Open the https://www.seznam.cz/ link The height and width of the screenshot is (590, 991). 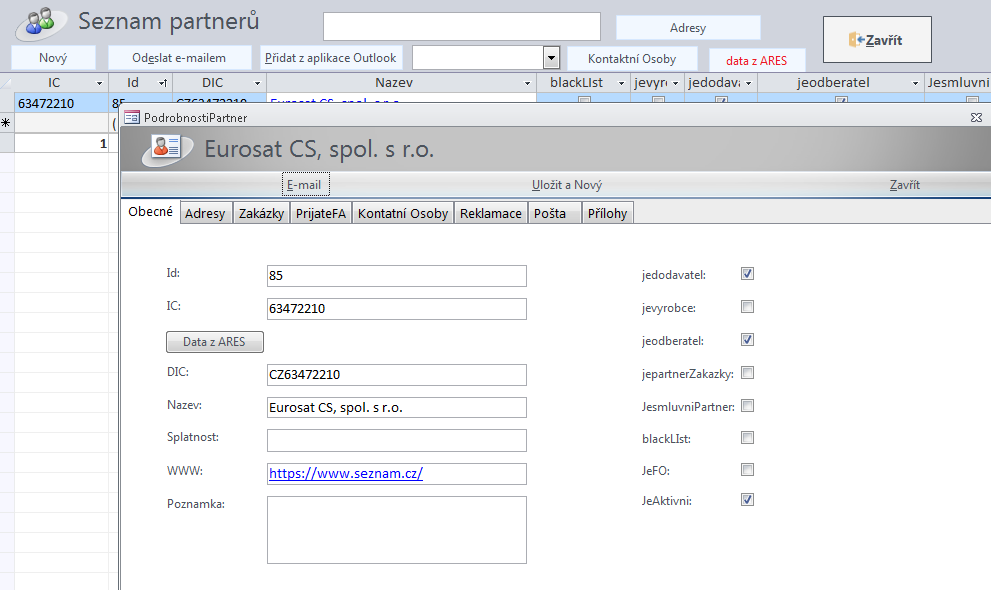tap(346, 473)
